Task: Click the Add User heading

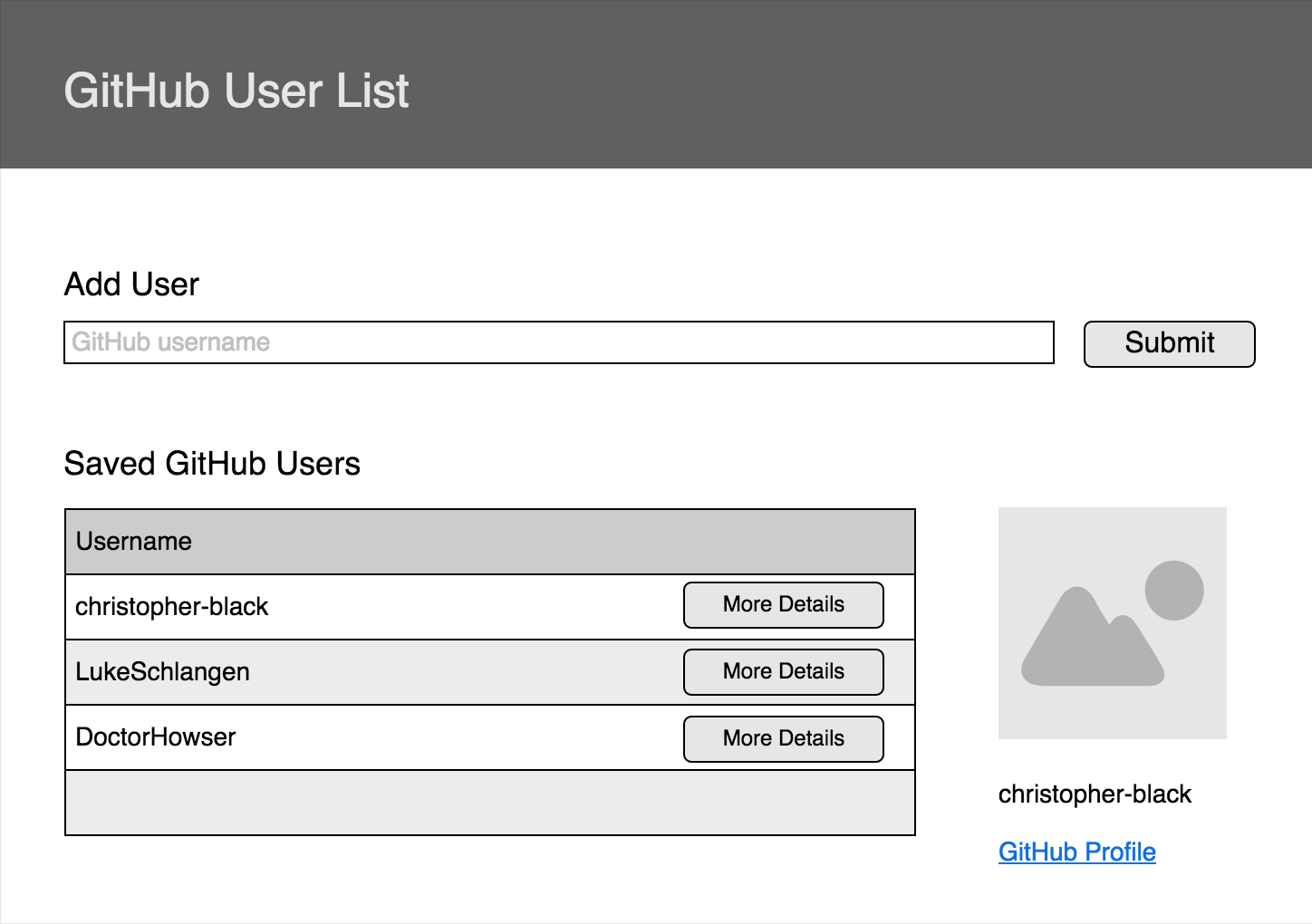Action: click(x=131, y=284)
